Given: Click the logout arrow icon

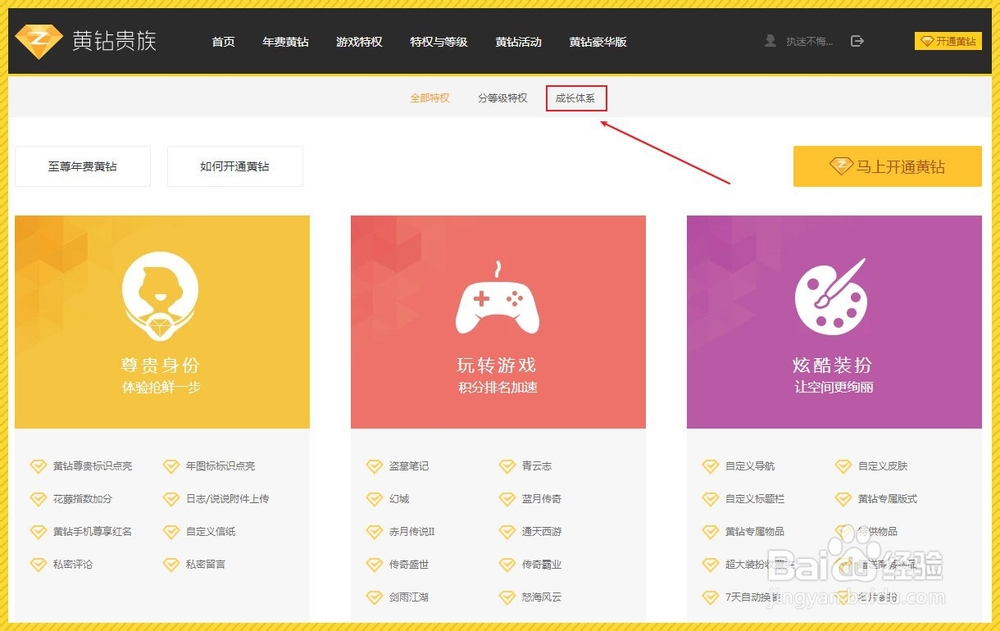Looking at the screenshot, I should pyautogui.click(x=857, y=41).
